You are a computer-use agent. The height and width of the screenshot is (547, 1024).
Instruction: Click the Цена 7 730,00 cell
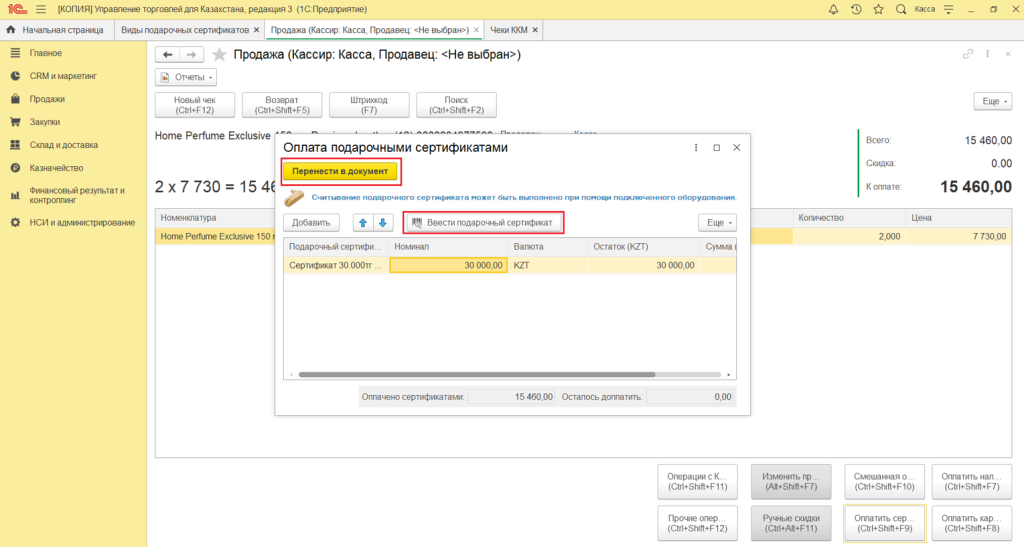point(959,236)
